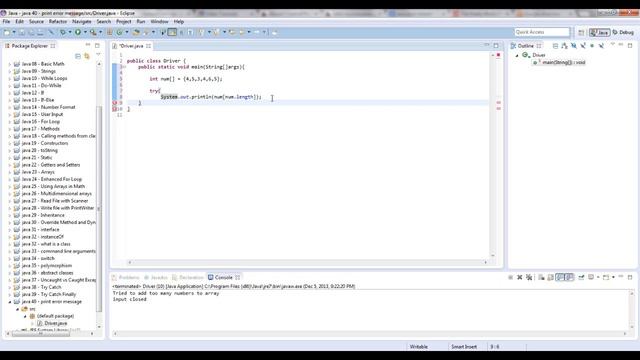The image size is (640, 360).
Task: Open the Window menu
Action: (159, 22)
